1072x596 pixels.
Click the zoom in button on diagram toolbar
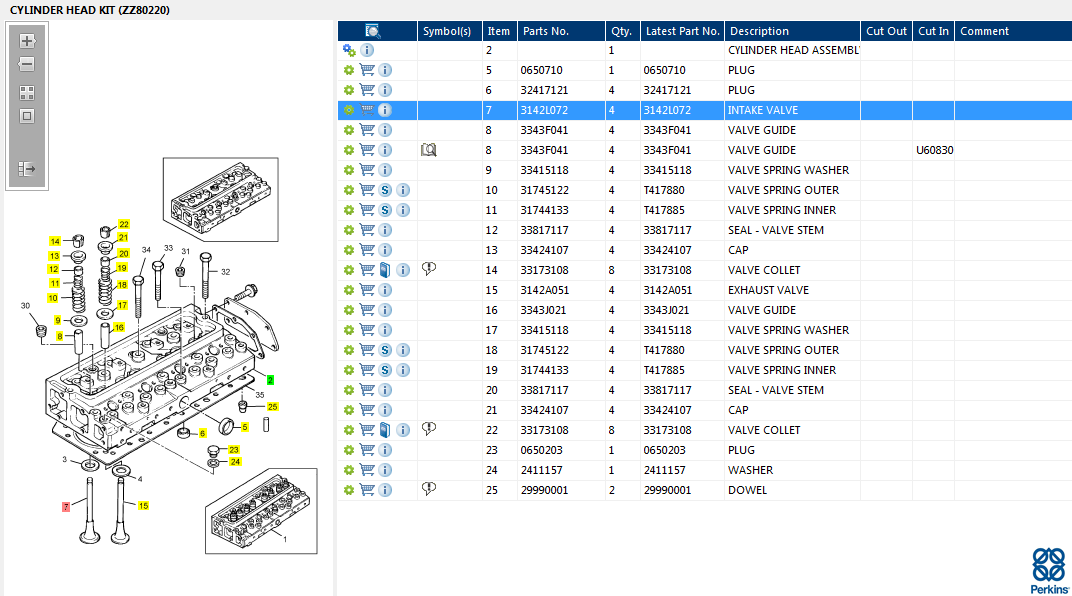[27, 41]
